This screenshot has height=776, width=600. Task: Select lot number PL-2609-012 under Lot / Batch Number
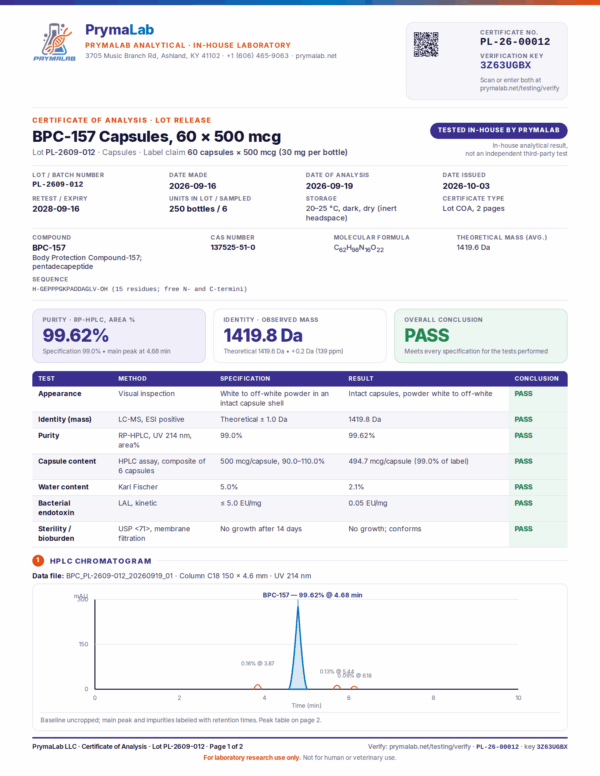click(x=57, y=184)
